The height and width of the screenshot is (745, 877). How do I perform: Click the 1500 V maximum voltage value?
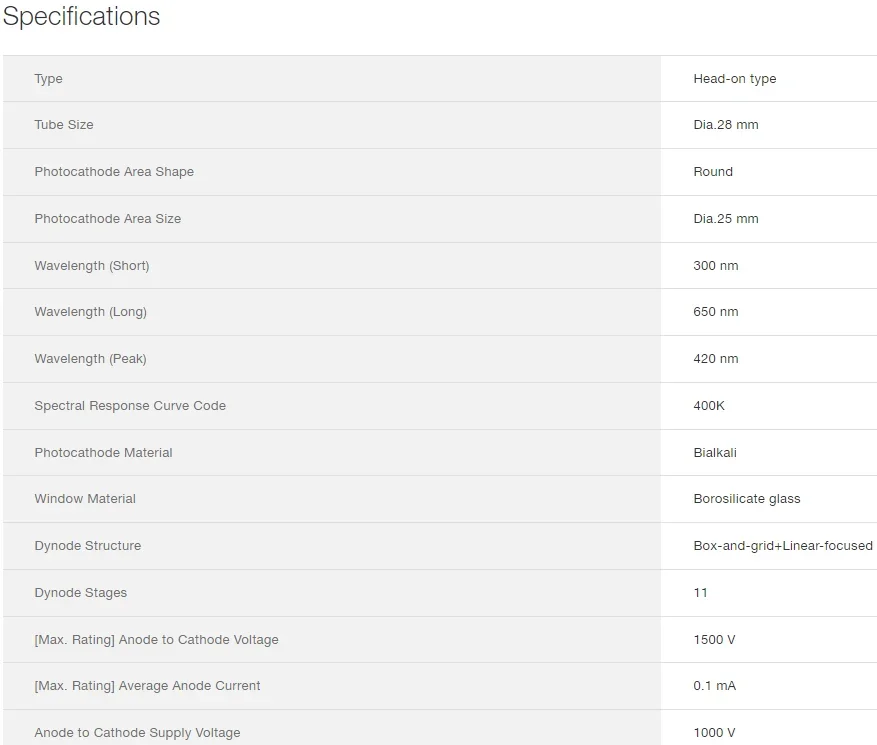(x=714, y=640)
